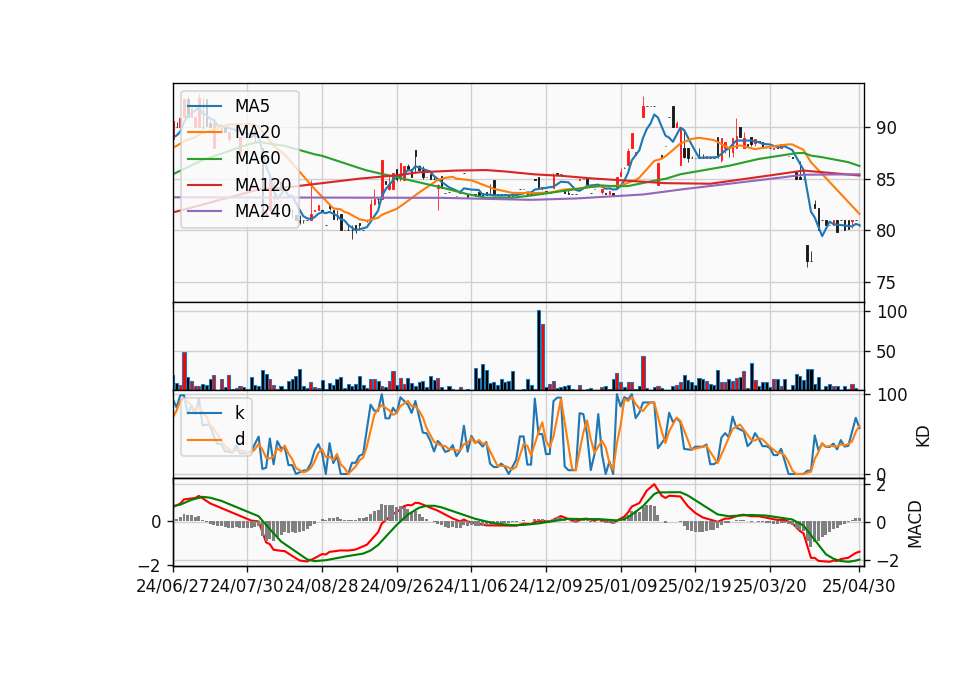Image resolution: width=960 pixels, height=690 pixels.
Task: Click the d legend label in KD panel
Action: [x=239, y=439]
